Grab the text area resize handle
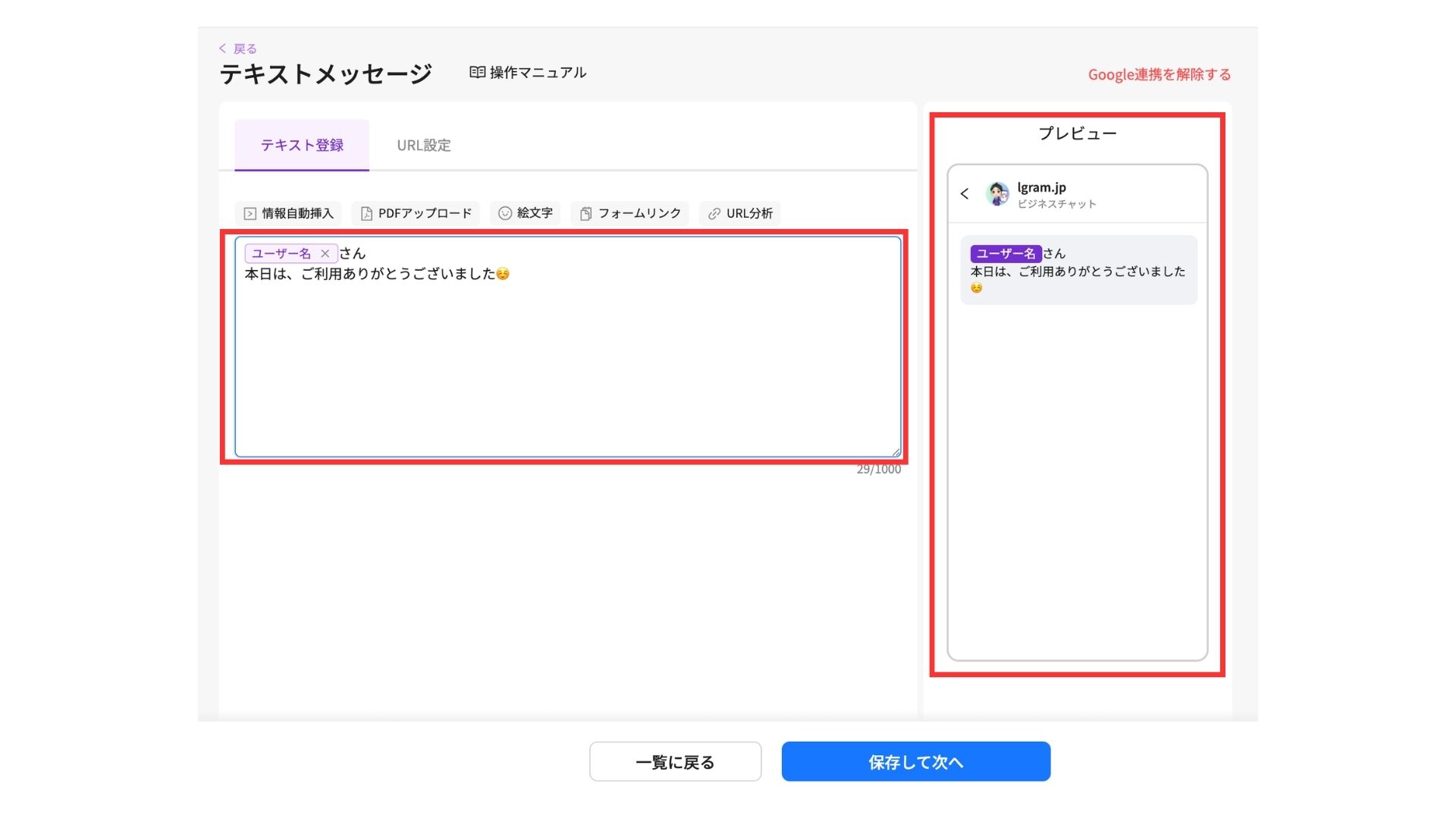This screenshot has width=1456, height=819. pyautogui.click(x=896, y=452)
